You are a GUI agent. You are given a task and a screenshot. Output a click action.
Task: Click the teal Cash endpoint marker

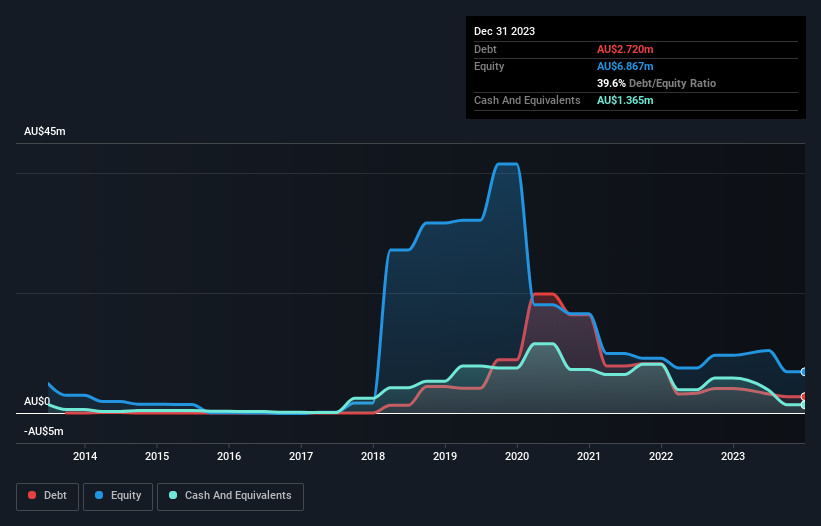tap(804, 405)
